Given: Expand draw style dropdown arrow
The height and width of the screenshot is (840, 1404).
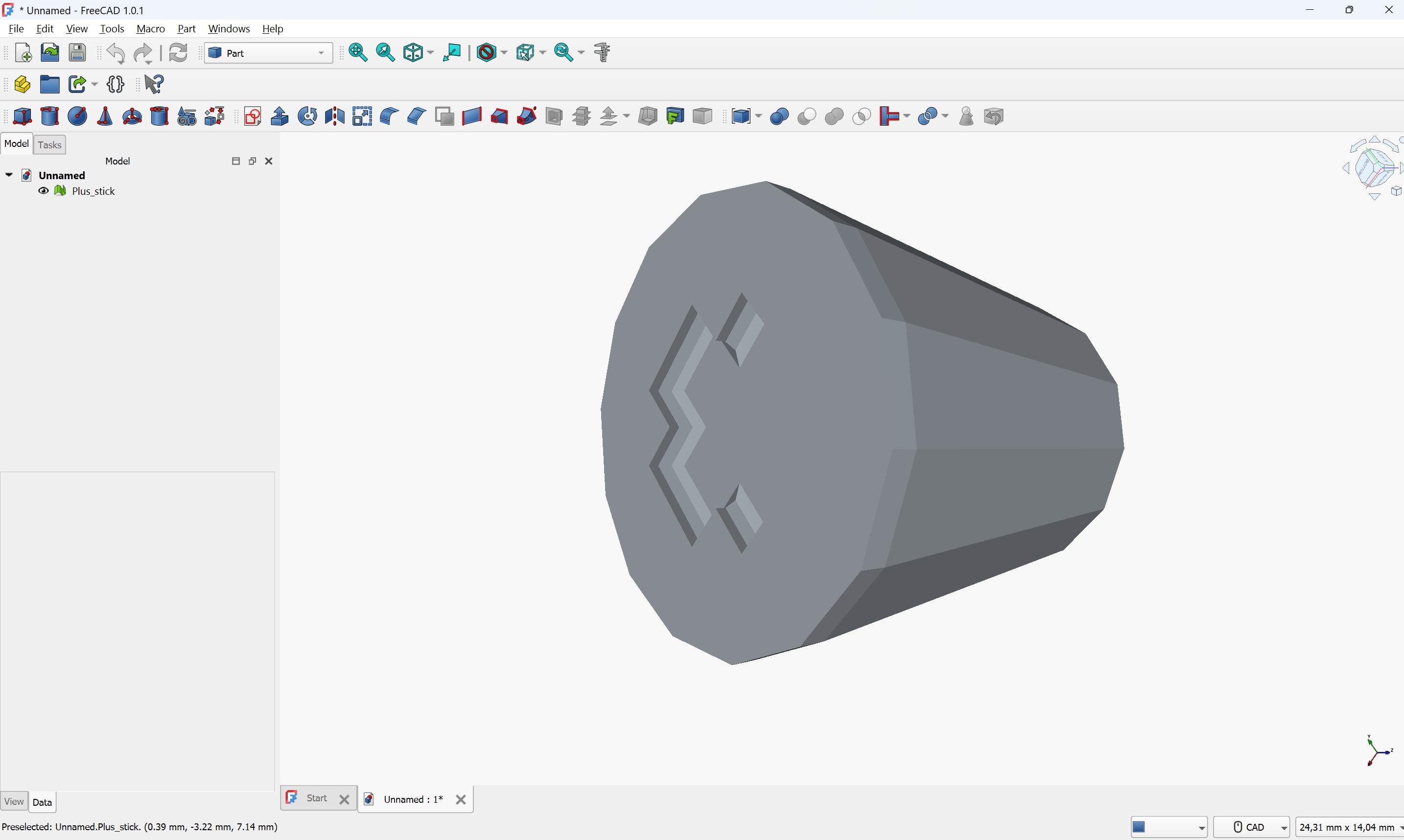Looking at the screenshot, I should [504, 53].
